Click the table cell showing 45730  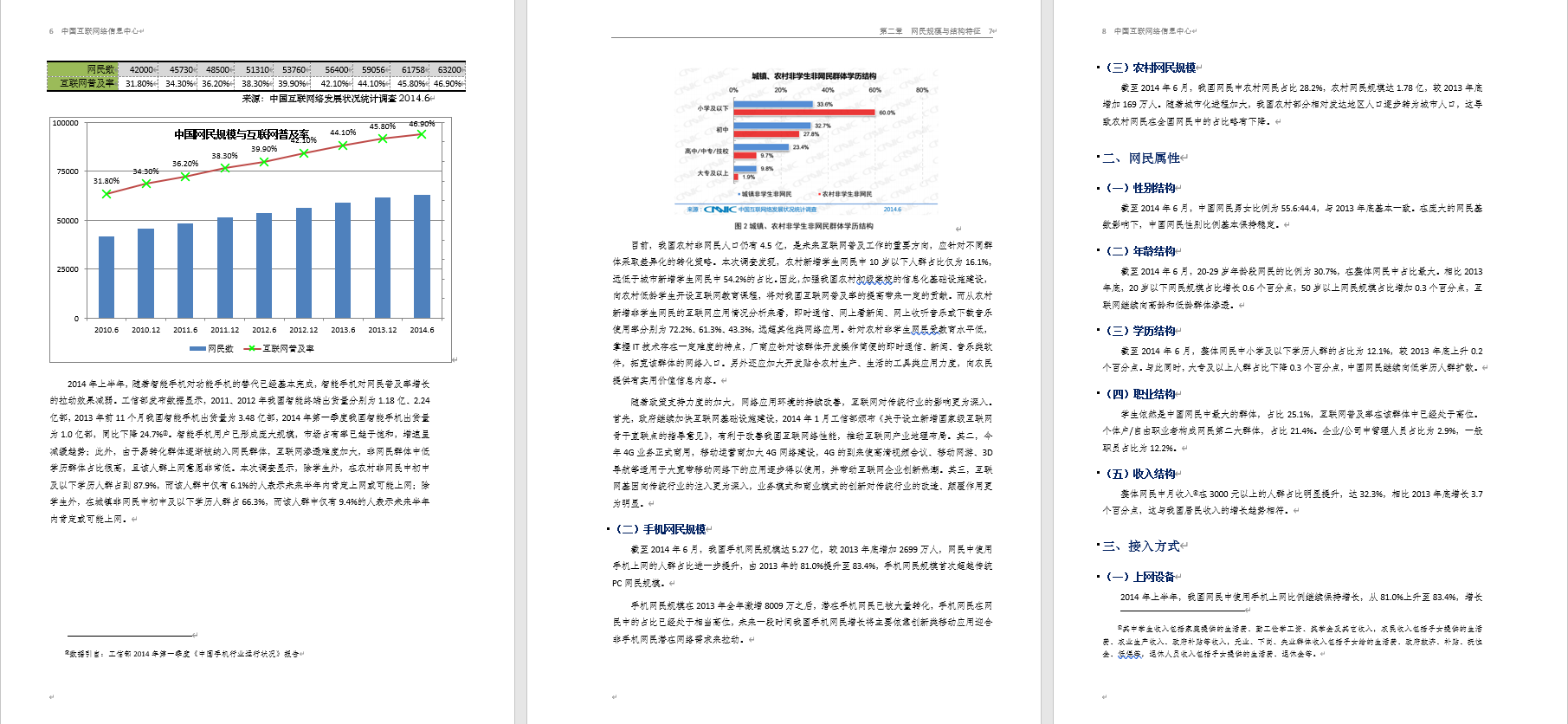click(x=178, y=69)
